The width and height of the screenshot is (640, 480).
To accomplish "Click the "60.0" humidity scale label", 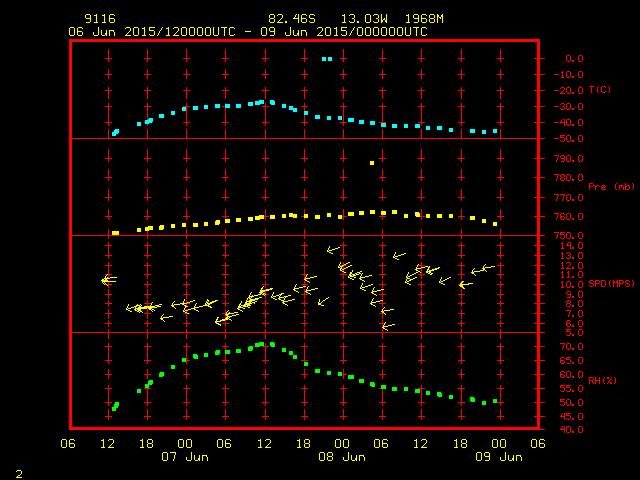I will click(571, 375).
